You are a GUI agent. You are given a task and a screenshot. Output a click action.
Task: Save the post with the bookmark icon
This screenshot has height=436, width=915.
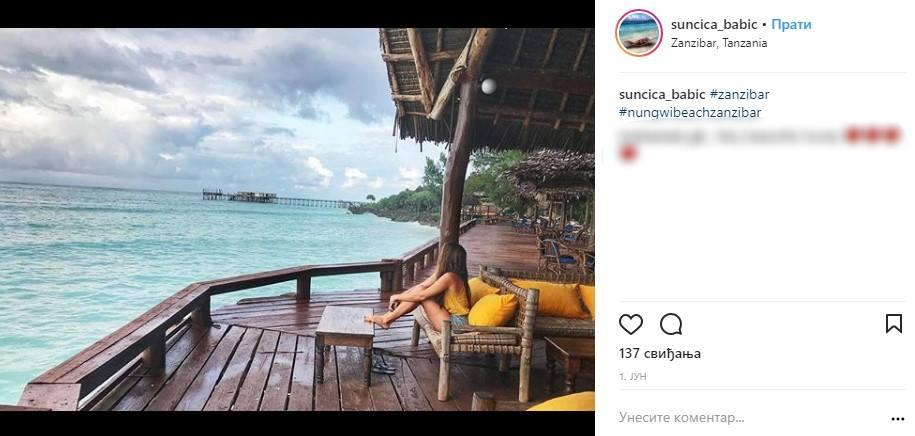click(x=894, y=324)
